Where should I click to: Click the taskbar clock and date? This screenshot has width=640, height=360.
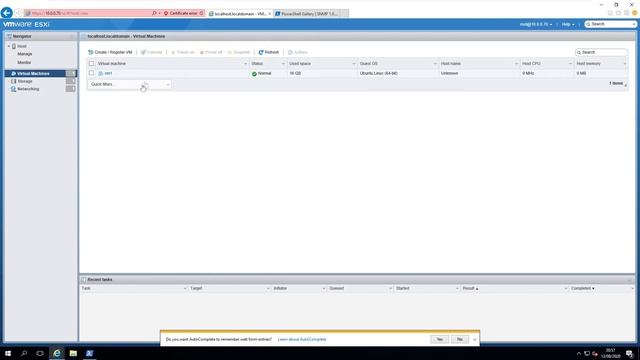click(611, 353)
